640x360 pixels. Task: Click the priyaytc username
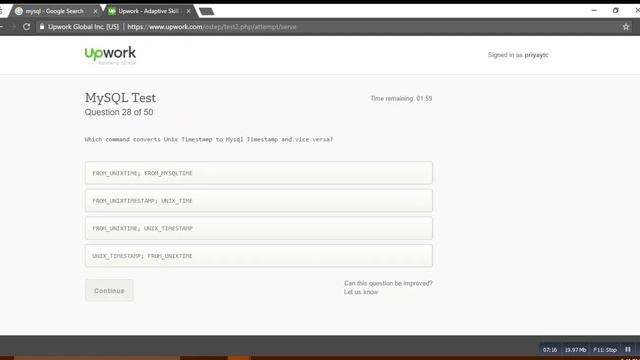[536, 55]
